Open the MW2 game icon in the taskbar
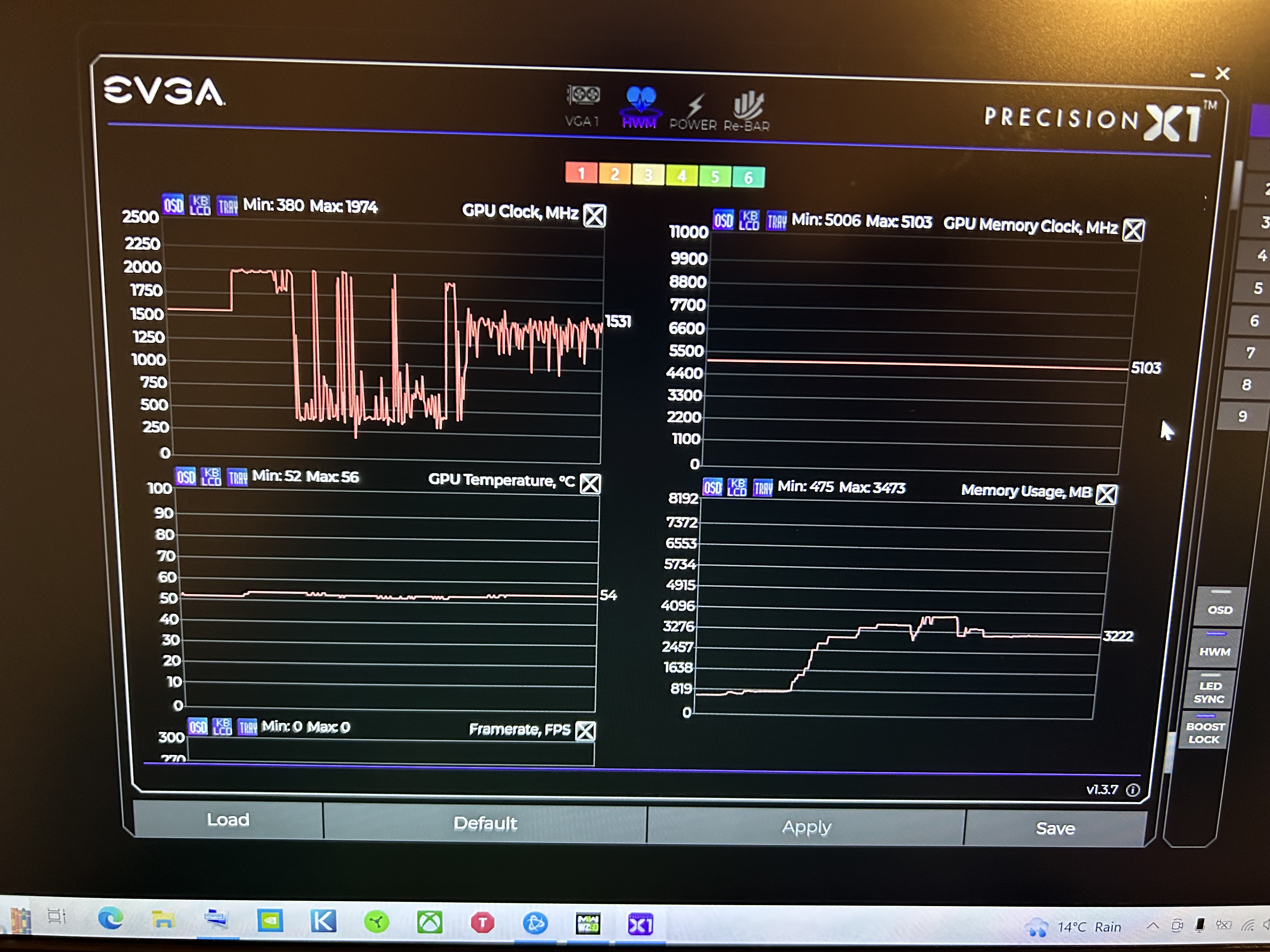 point(588,925)
